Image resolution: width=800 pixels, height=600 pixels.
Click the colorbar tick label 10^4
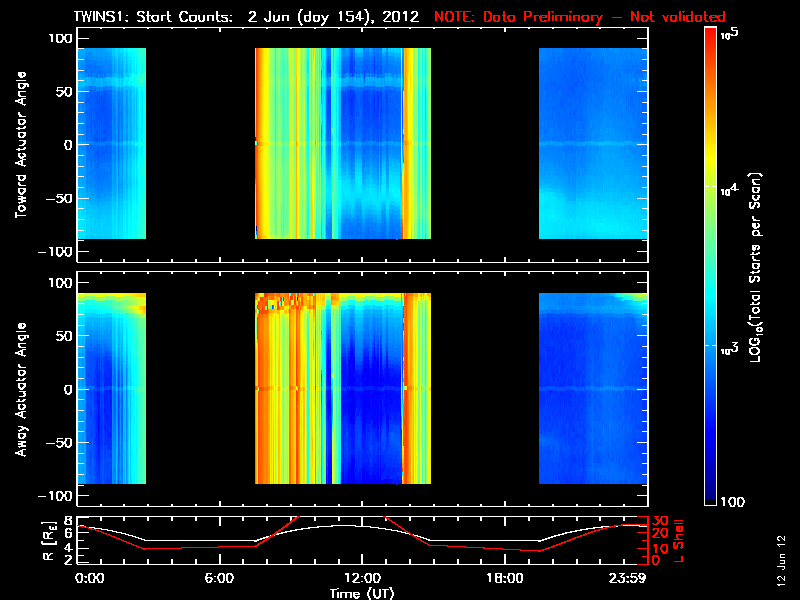[x=730, y=190]
